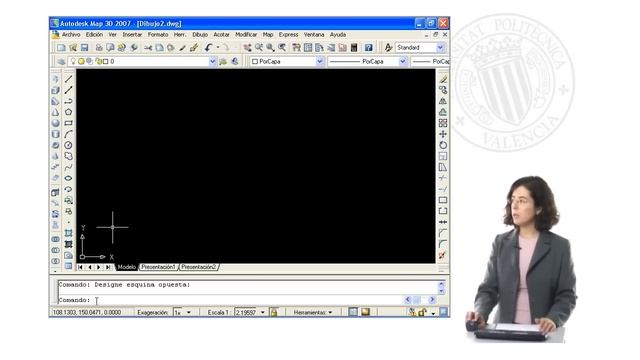Select the Line draw tool
Viewport: 640px width, 360px height.
point(68,79)
